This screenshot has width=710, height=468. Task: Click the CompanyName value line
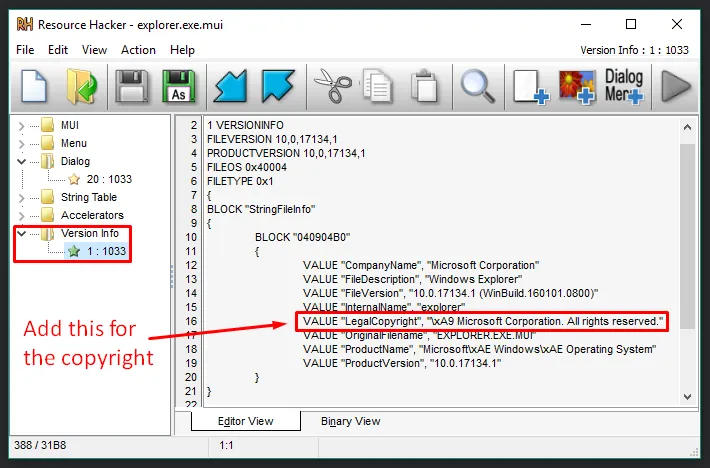[x=421, y=266]
